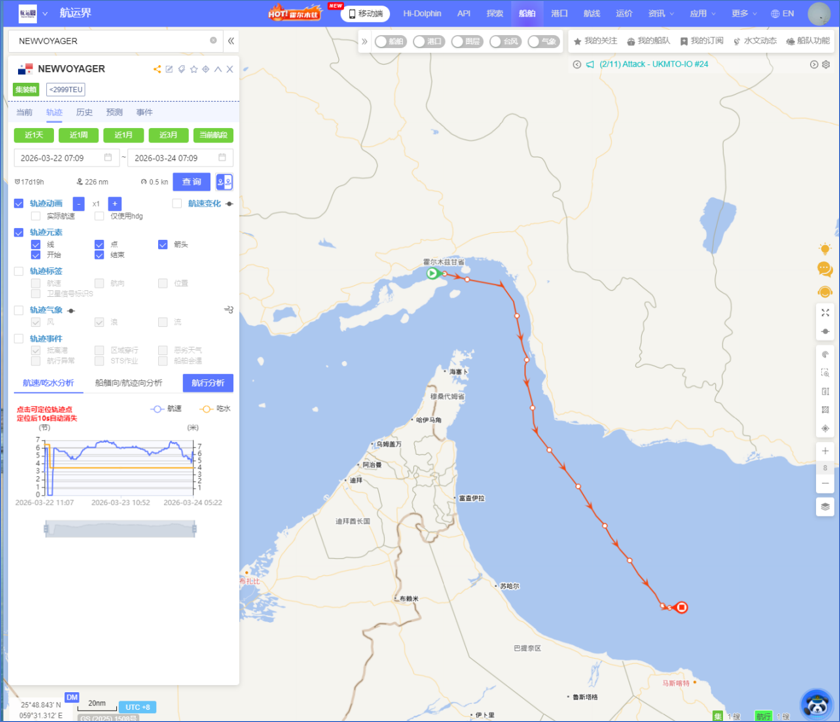Open the 船艏向/航迹向分析 analysis tab

tap(129, 383)
